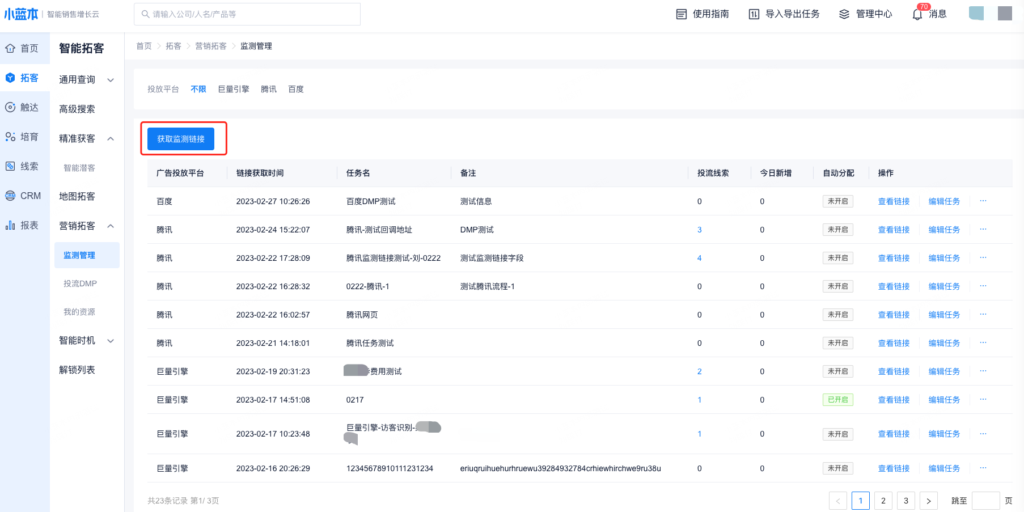Viewport: 1024px width, 512px height.
Task: Go to CRM icon in sidebar
Action: click(x=10, y=196)
